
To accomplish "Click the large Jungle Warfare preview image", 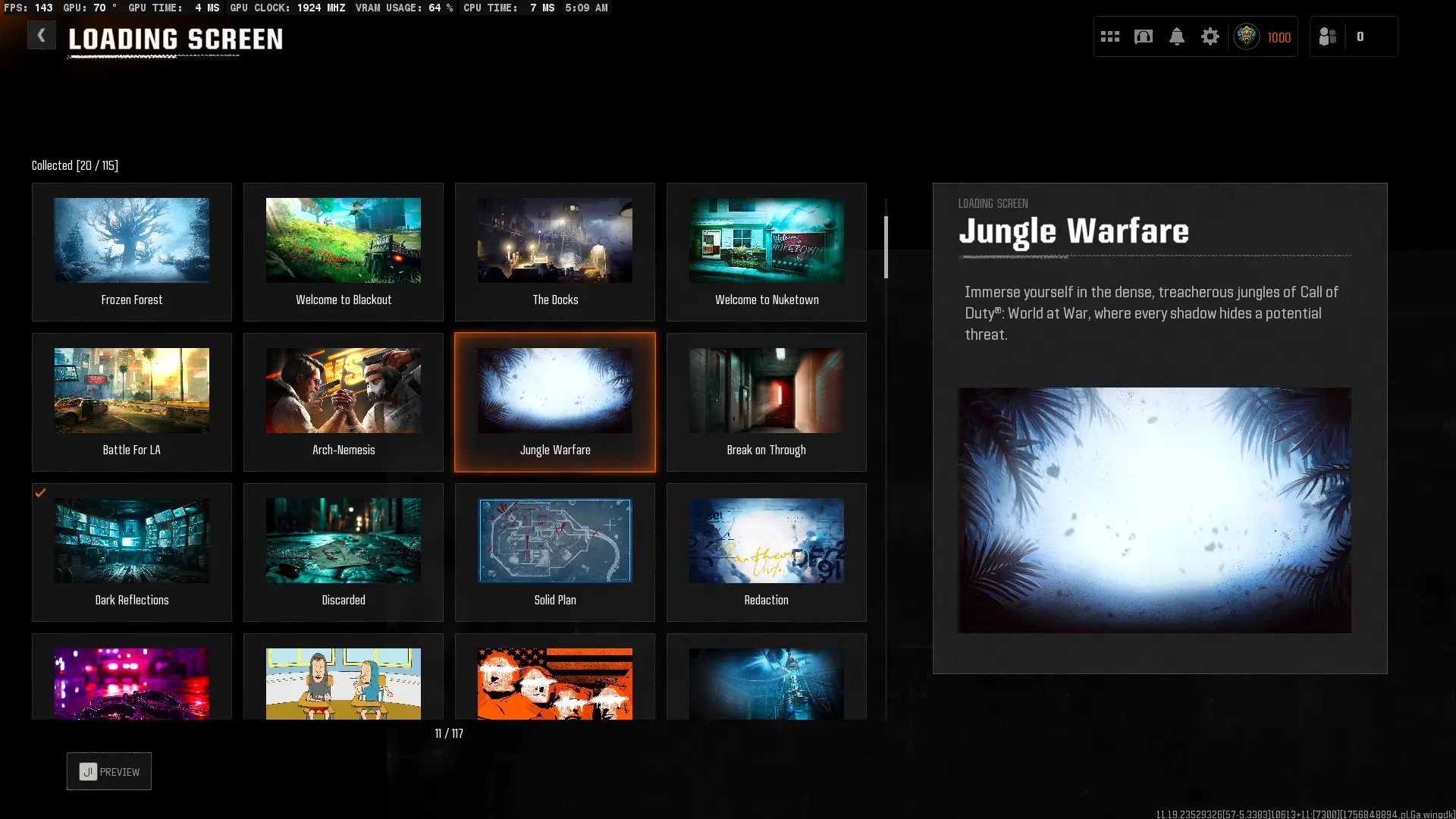I will point(1154,510).
